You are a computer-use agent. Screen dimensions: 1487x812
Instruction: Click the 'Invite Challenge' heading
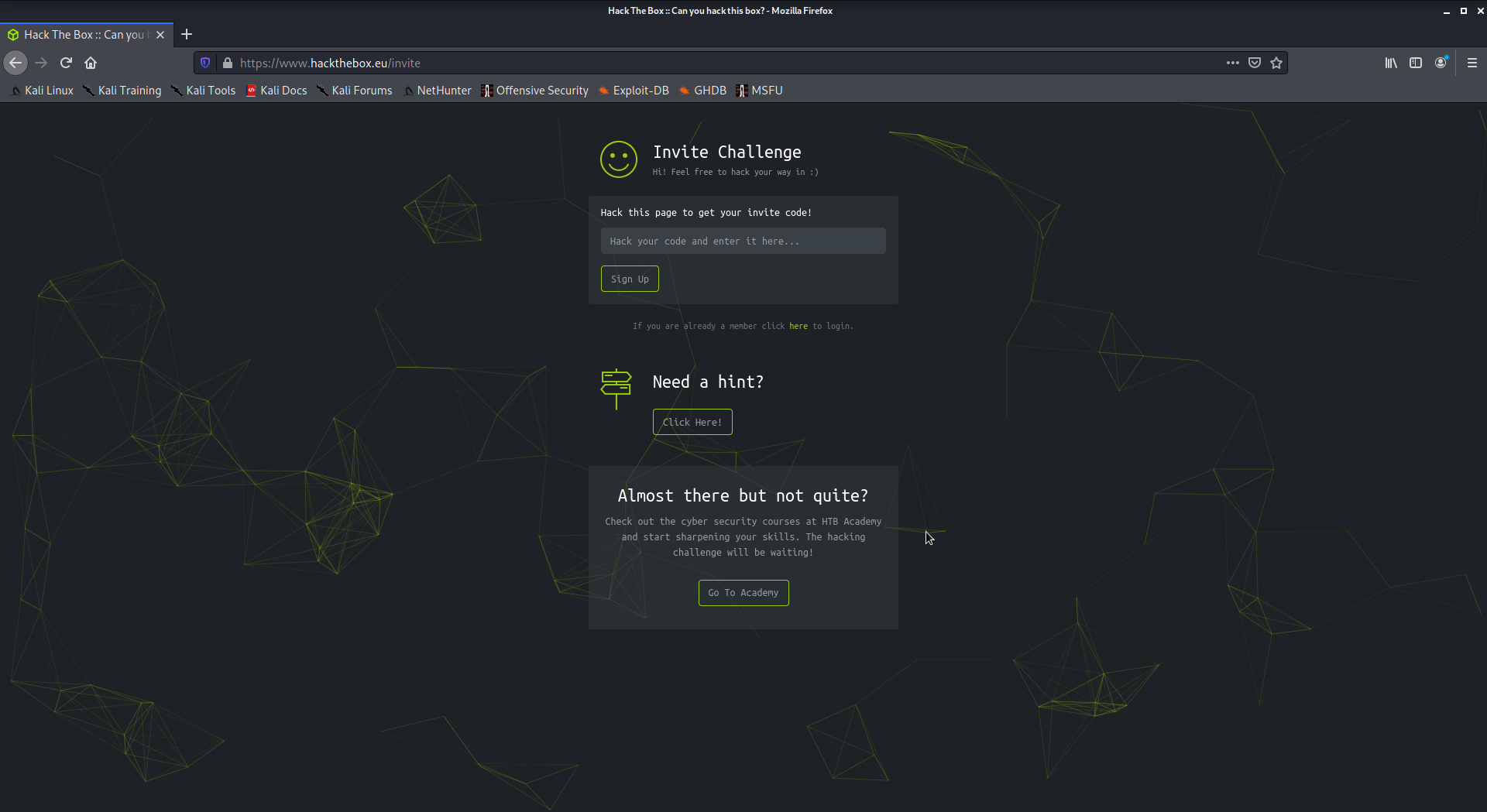[x=726, y=152]
